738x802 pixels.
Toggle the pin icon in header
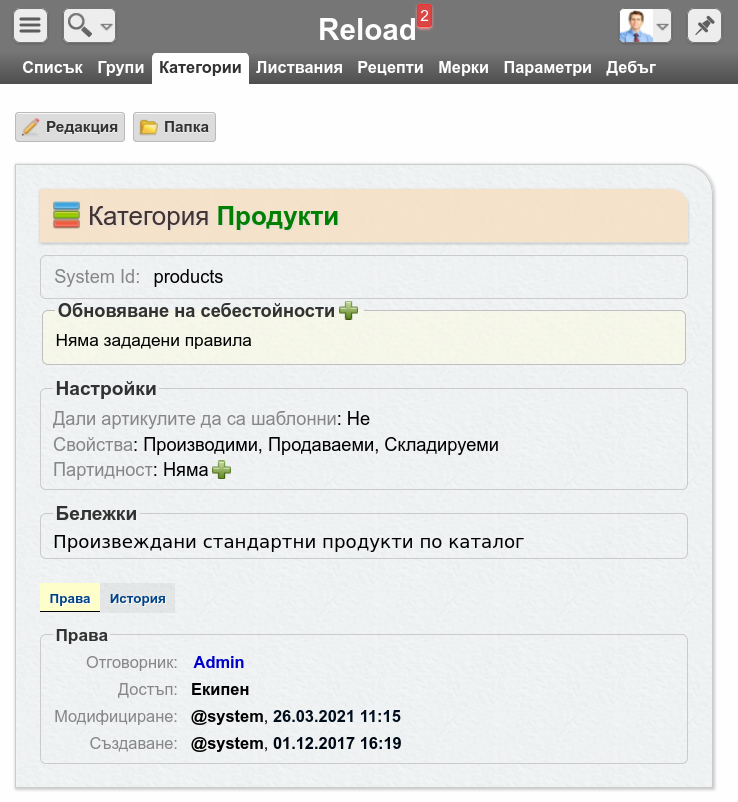704,25
